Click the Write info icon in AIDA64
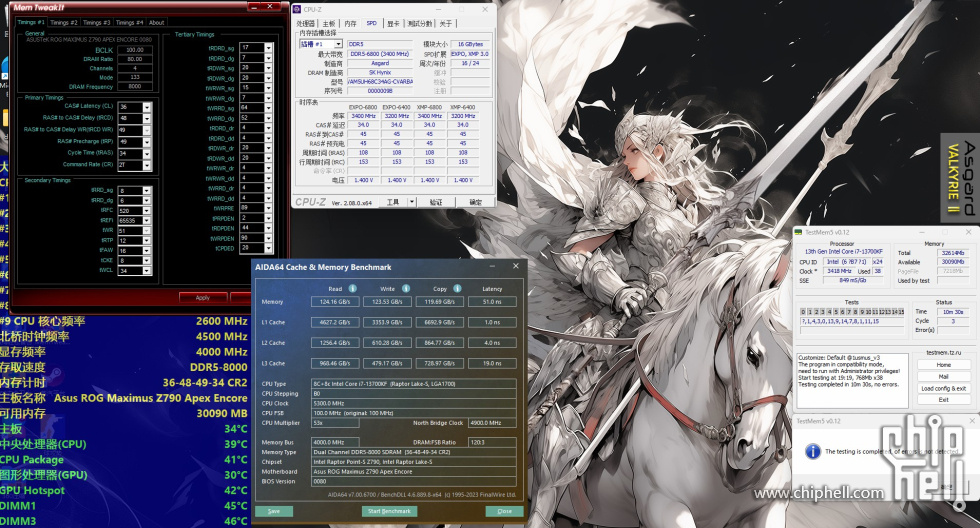This screenshot has height=528, width=980. 406,289
